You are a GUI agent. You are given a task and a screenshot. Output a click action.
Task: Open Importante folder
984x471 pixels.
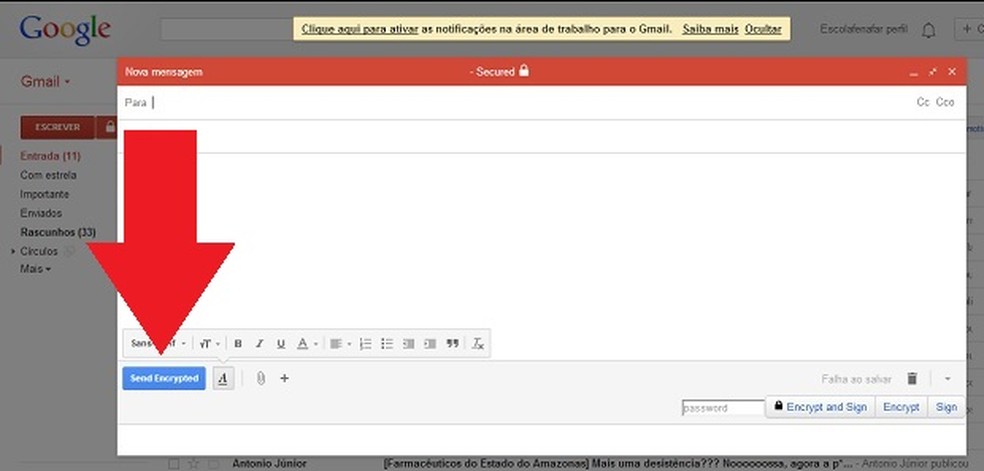coord(45,194)
